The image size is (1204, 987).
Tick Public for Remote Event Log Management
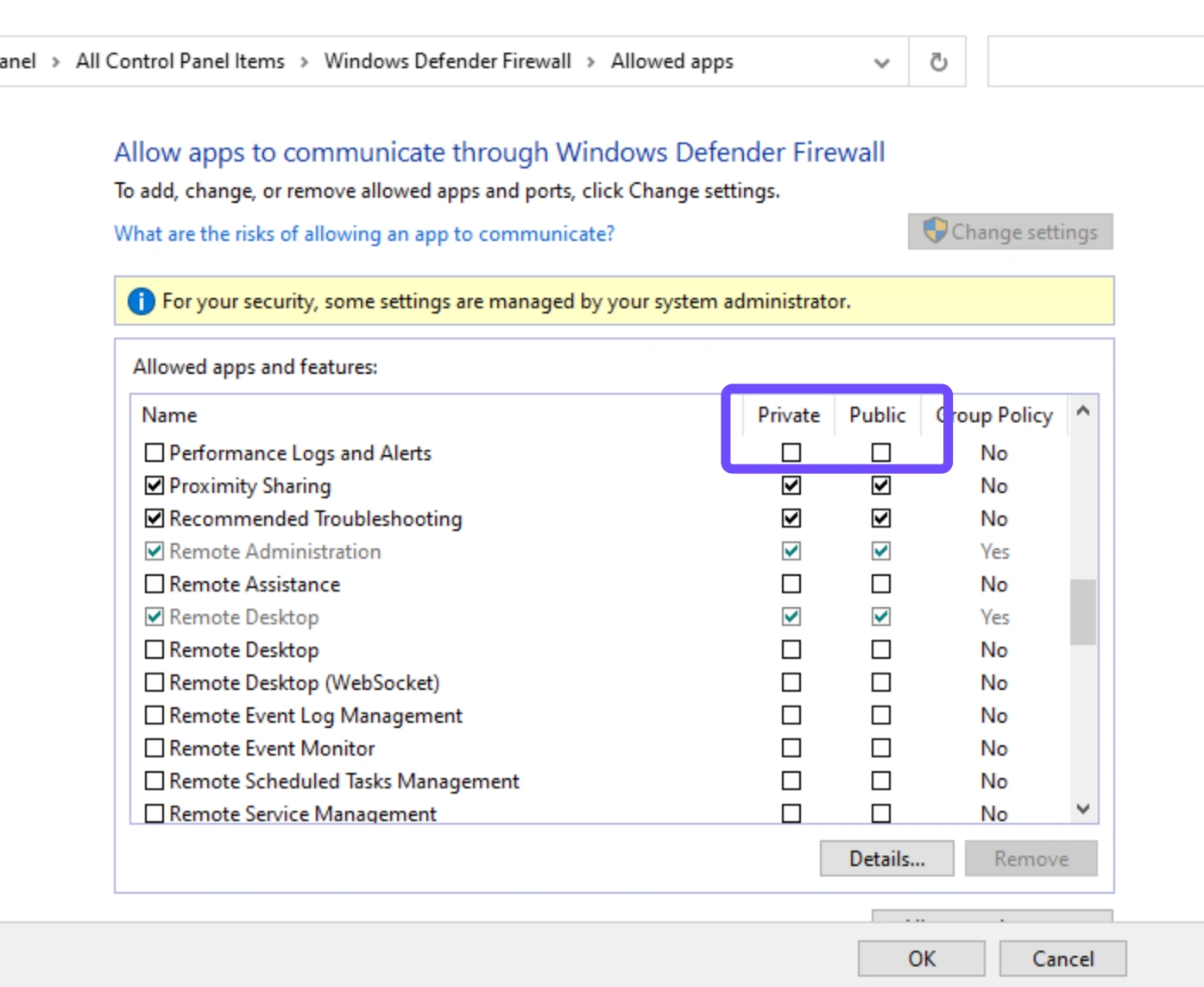(x=881, y=715)
